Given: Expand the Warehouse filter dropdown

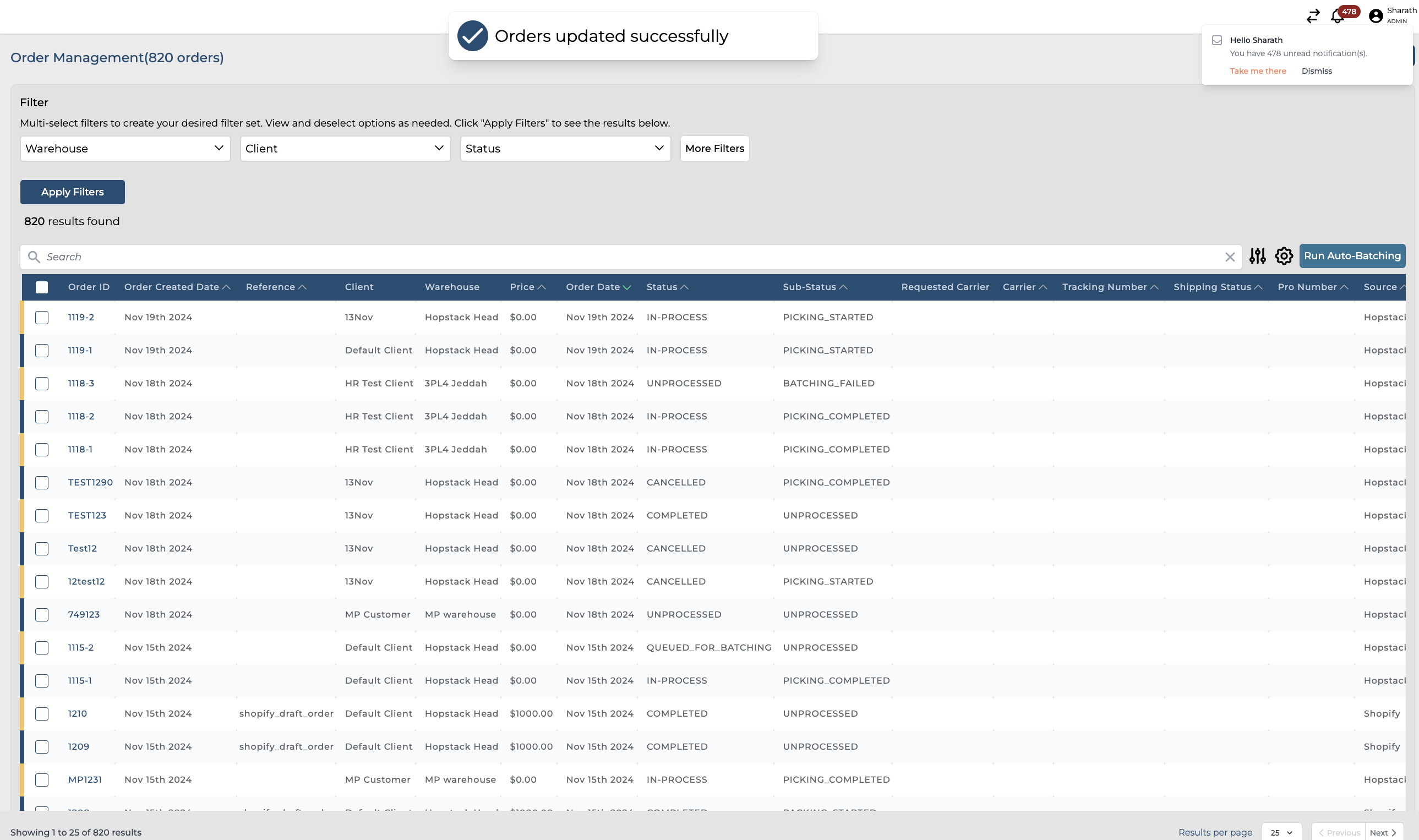Looking at the screenshot, I should coord(125,148).
